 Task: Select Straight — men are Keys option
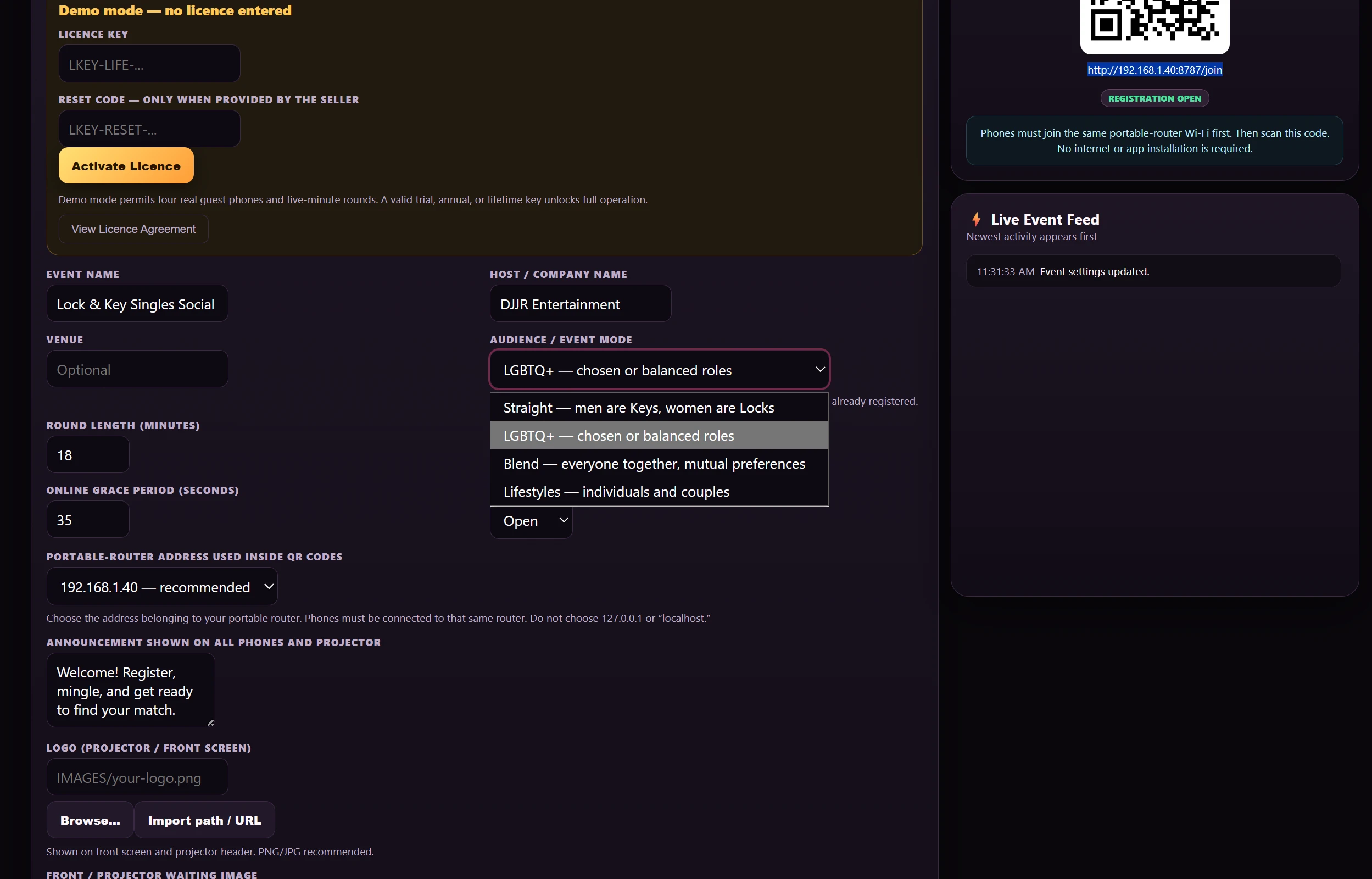[x=659, y=408]
